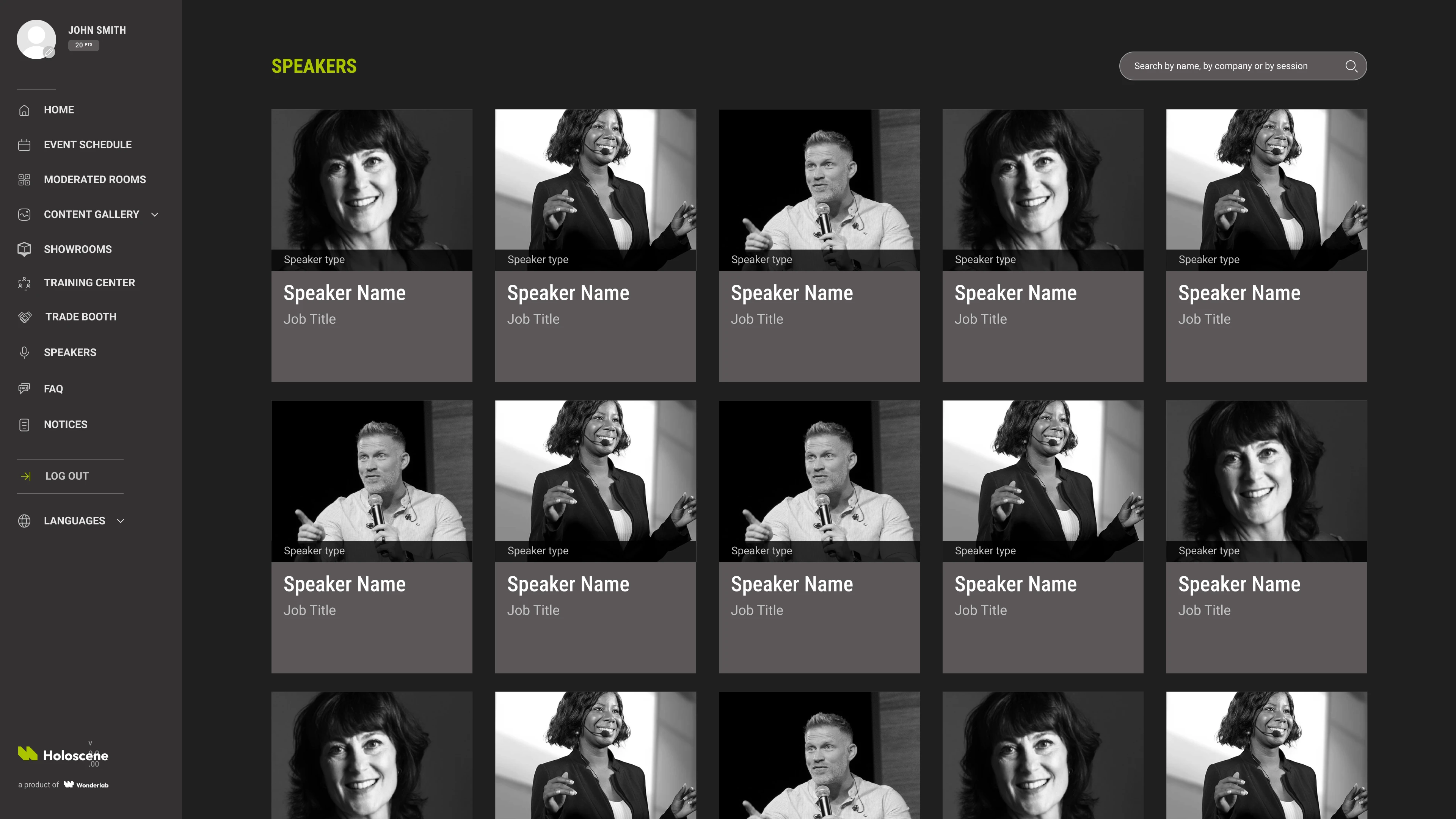Click the Holoscene logo
Screen dimensions: 1456x819
click(63, 755)
